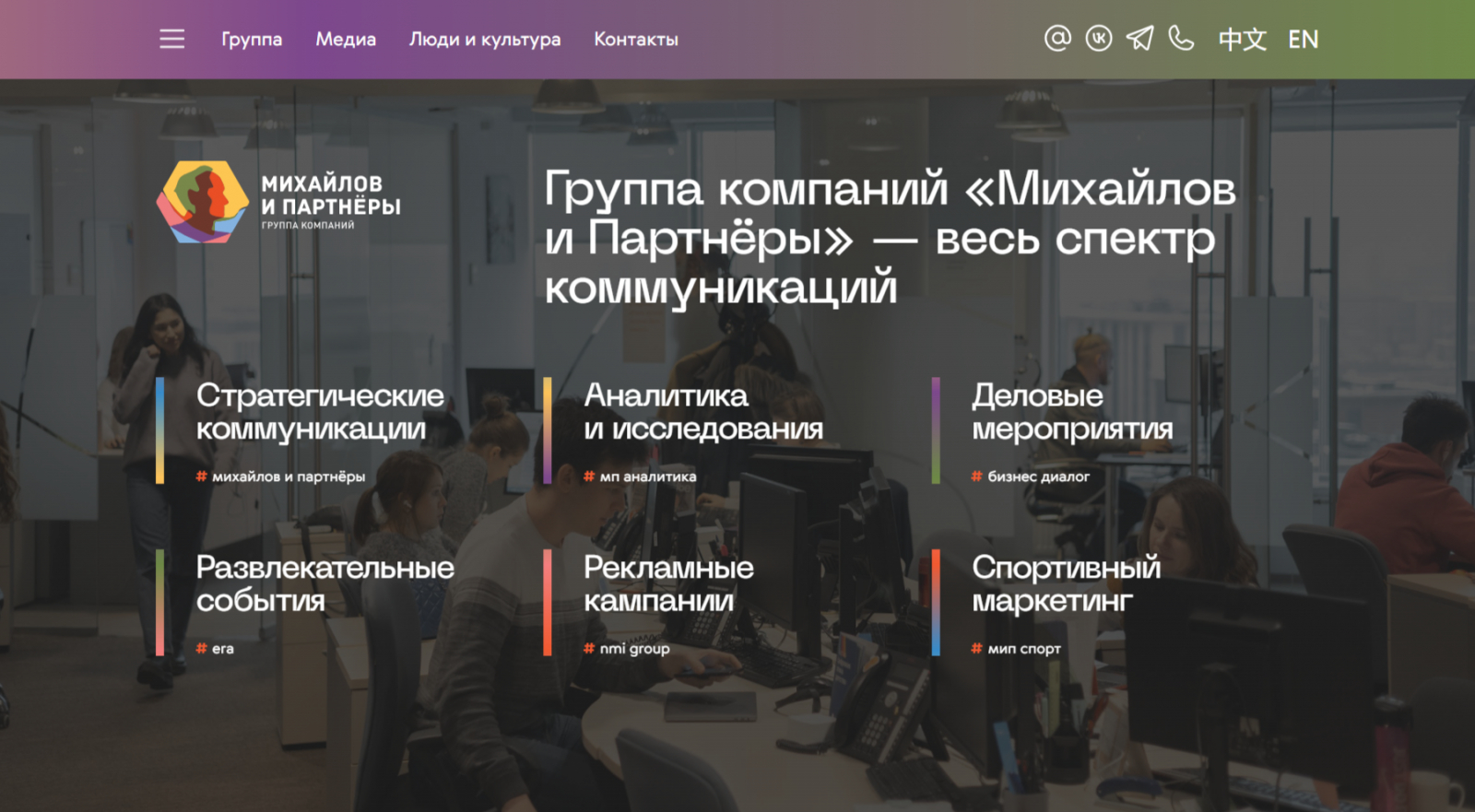Click the hashtag мип спорт
Viewport: 1475px width, 812px height.
click(x=1016, y=649)
